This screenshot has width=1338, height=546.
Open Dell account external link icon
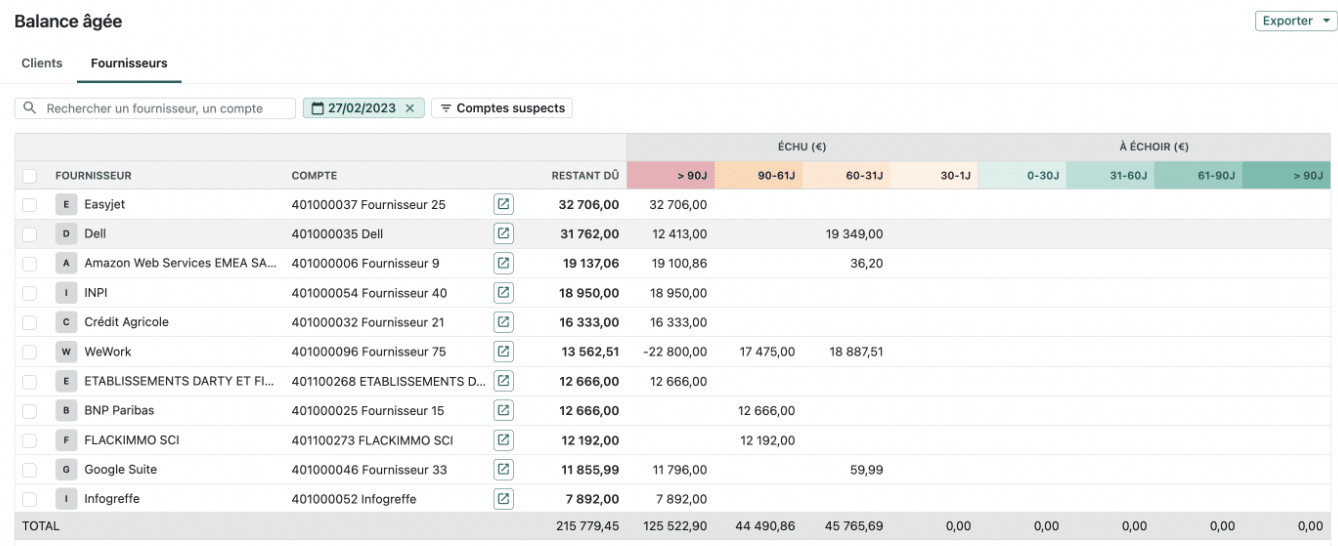click(503, 234)
